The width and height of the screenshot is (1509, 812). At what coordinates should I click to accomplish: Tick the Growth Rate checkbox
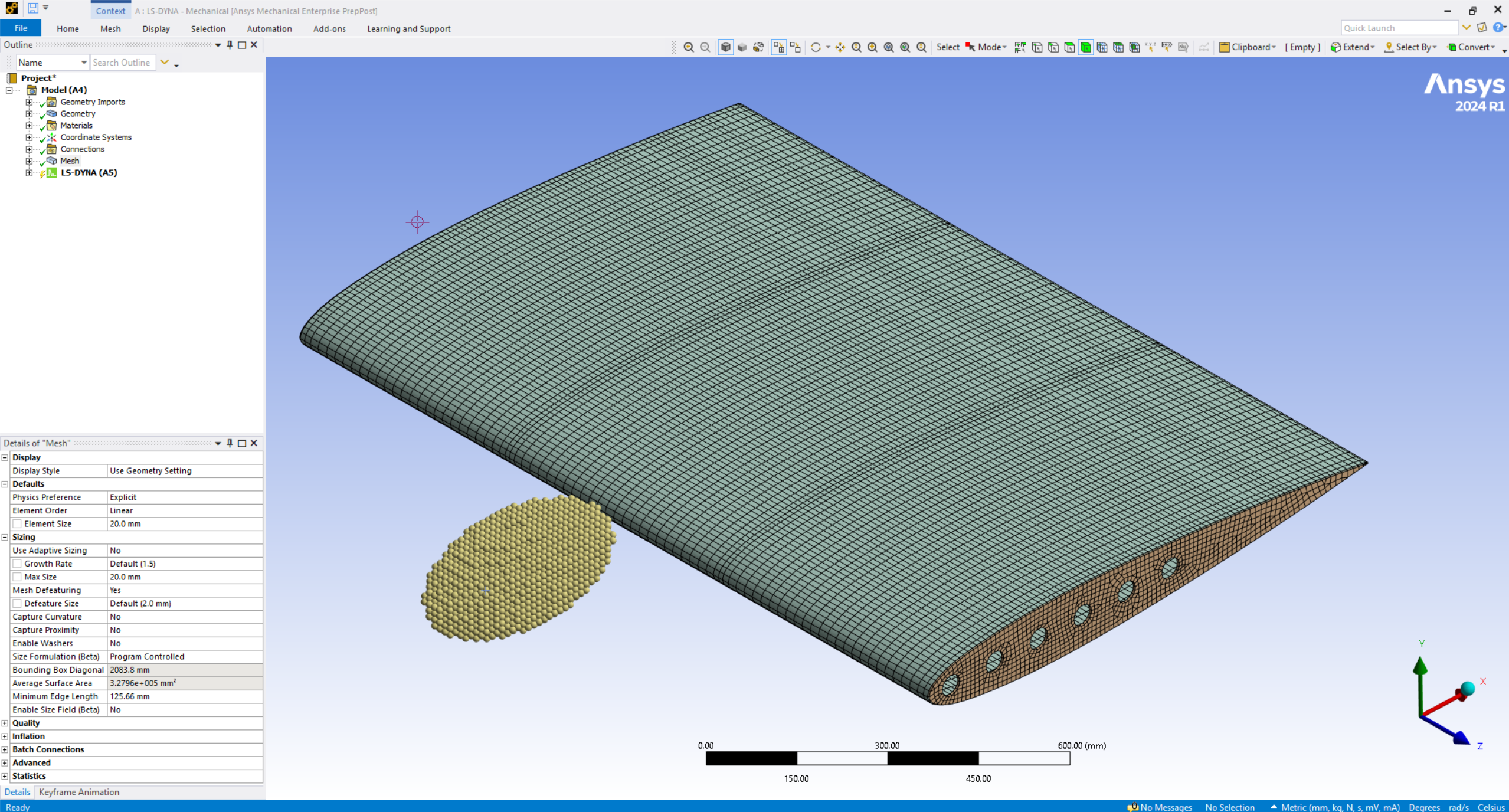click(x=17, y=564)
